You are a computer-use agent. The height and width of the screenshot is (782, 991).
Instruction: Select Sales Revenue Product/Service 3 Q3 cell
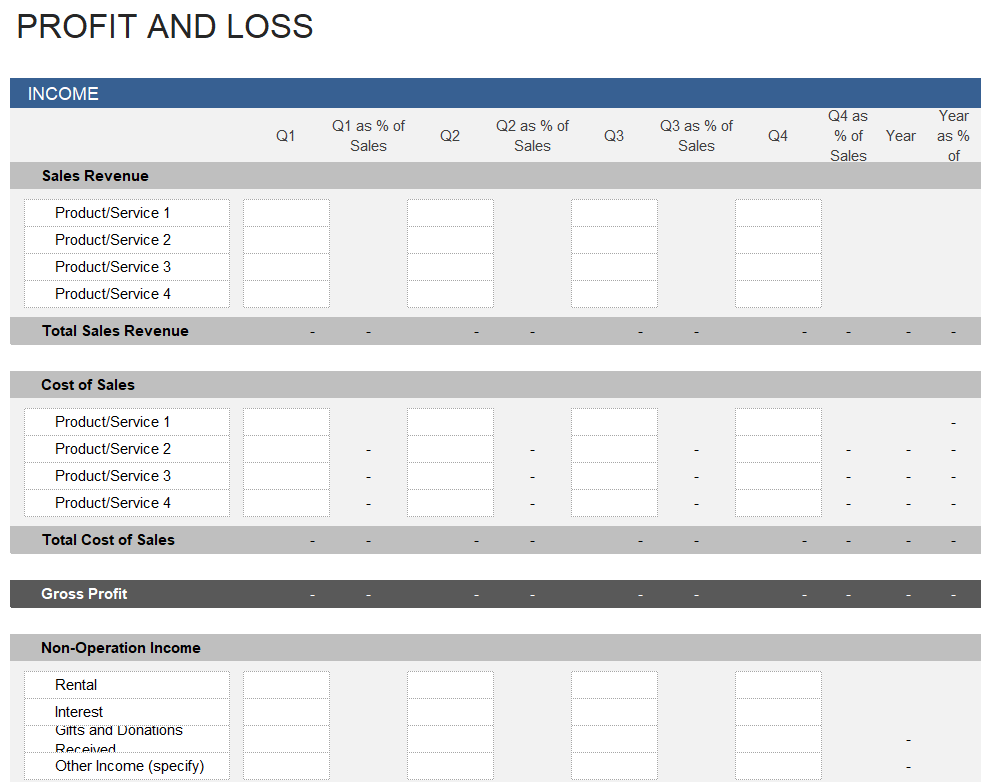(x=614, y=267)
